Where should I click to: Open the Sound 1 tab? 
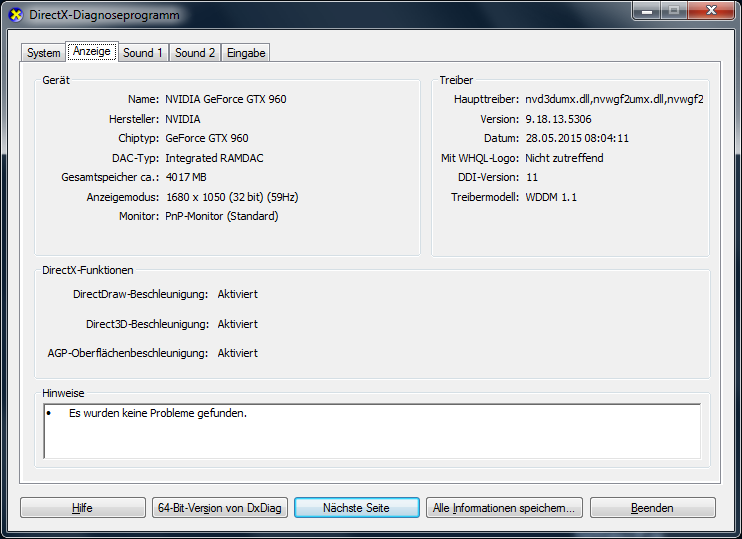coord(143,53)
